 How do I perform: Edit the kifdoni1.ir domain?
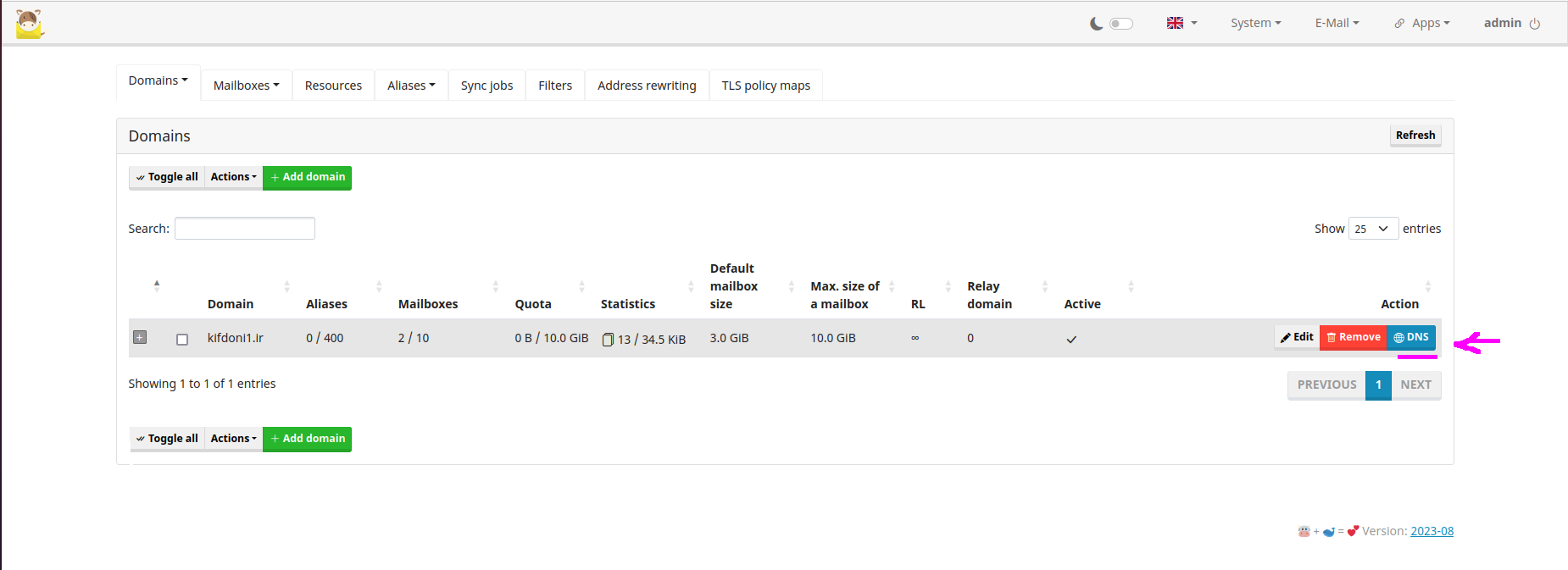(x=1297, y=337)
